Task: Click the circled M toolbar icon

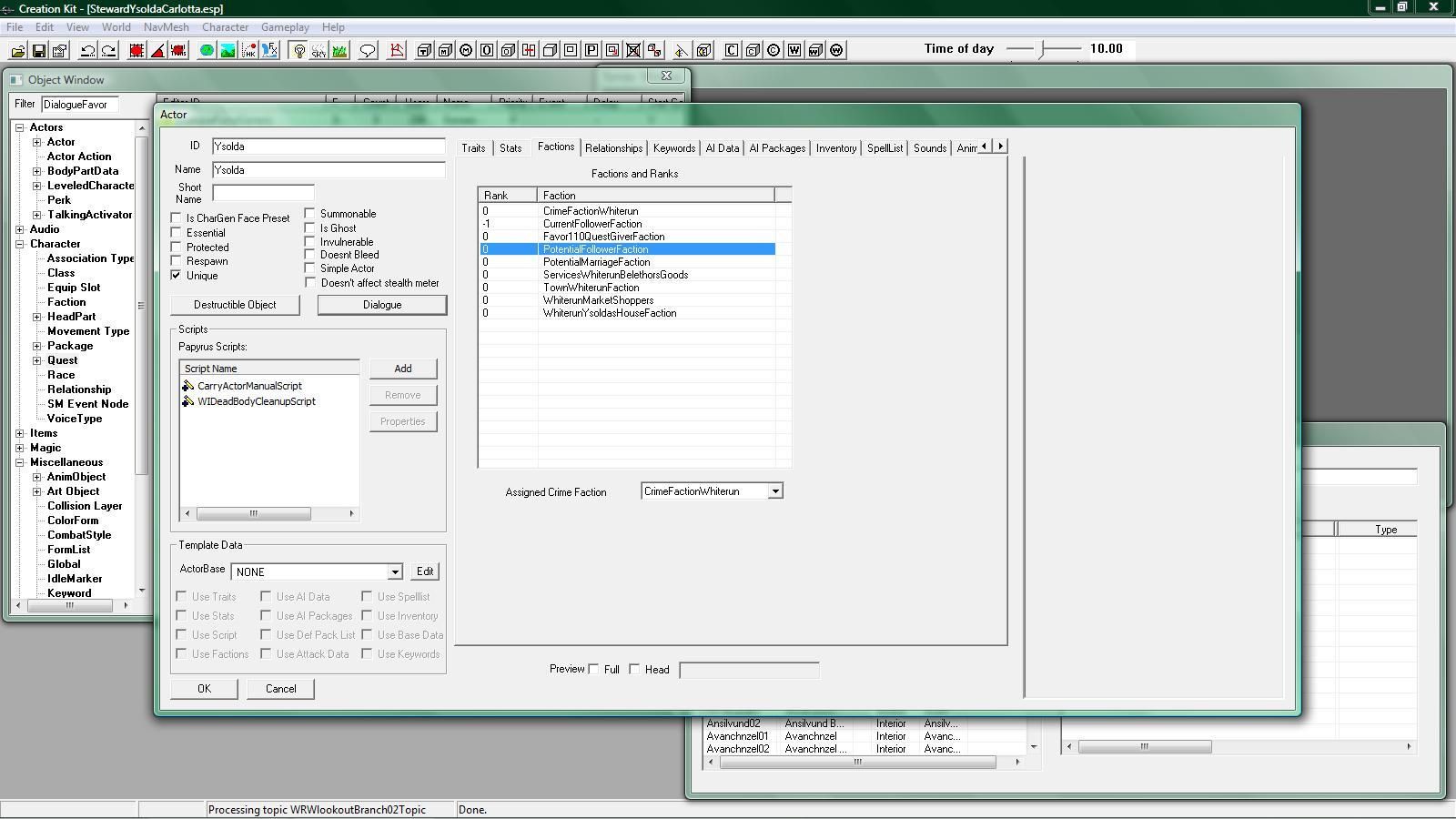Action: (x=466, y=50)
